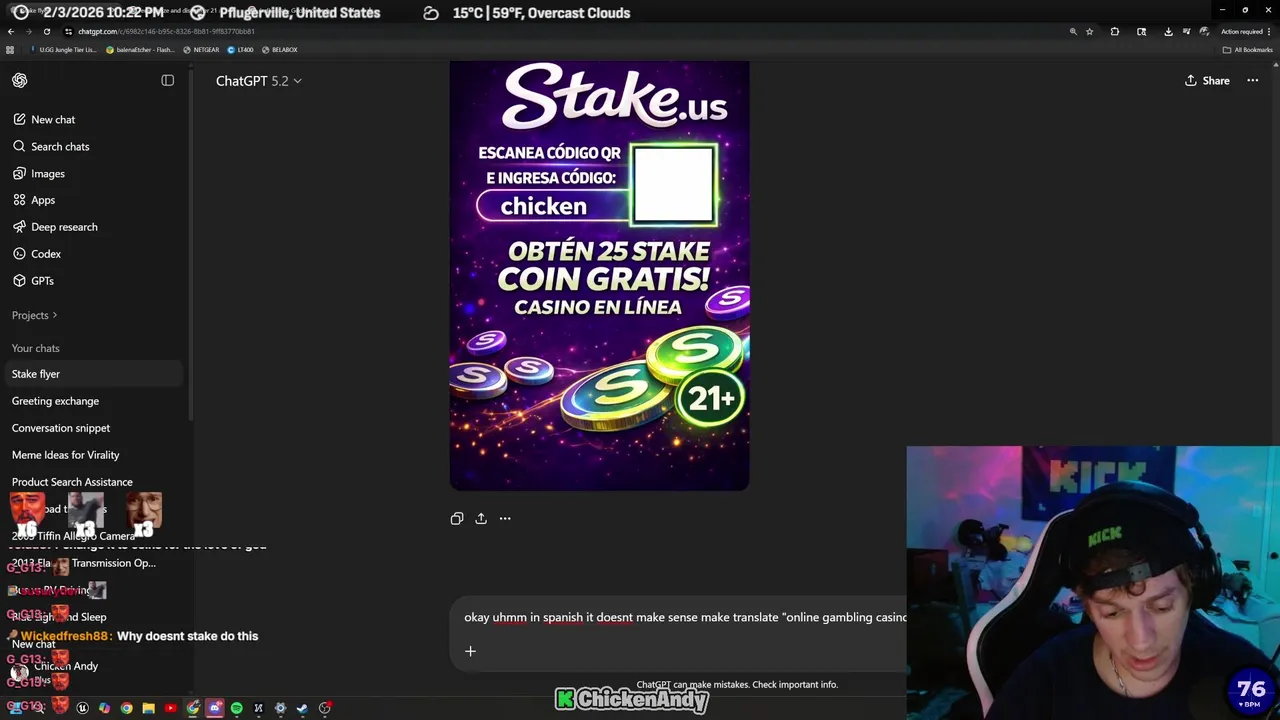1280x720 pixels.
Task: Click the plus attach button in composer
Action: 470,651
